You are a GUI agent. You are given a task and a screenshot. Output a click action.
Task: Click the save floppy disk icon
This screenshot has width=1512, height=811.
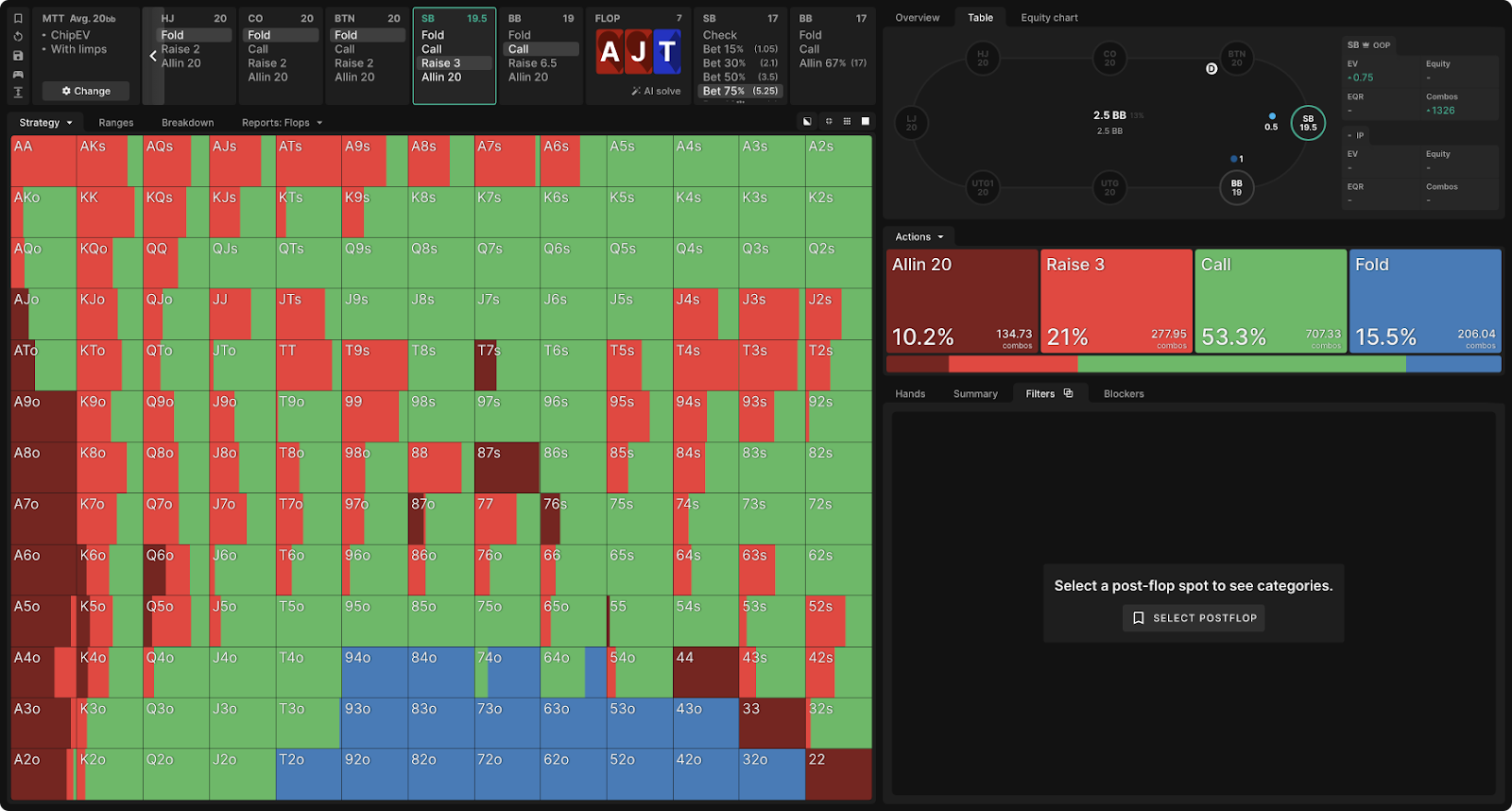coord(18,56)
